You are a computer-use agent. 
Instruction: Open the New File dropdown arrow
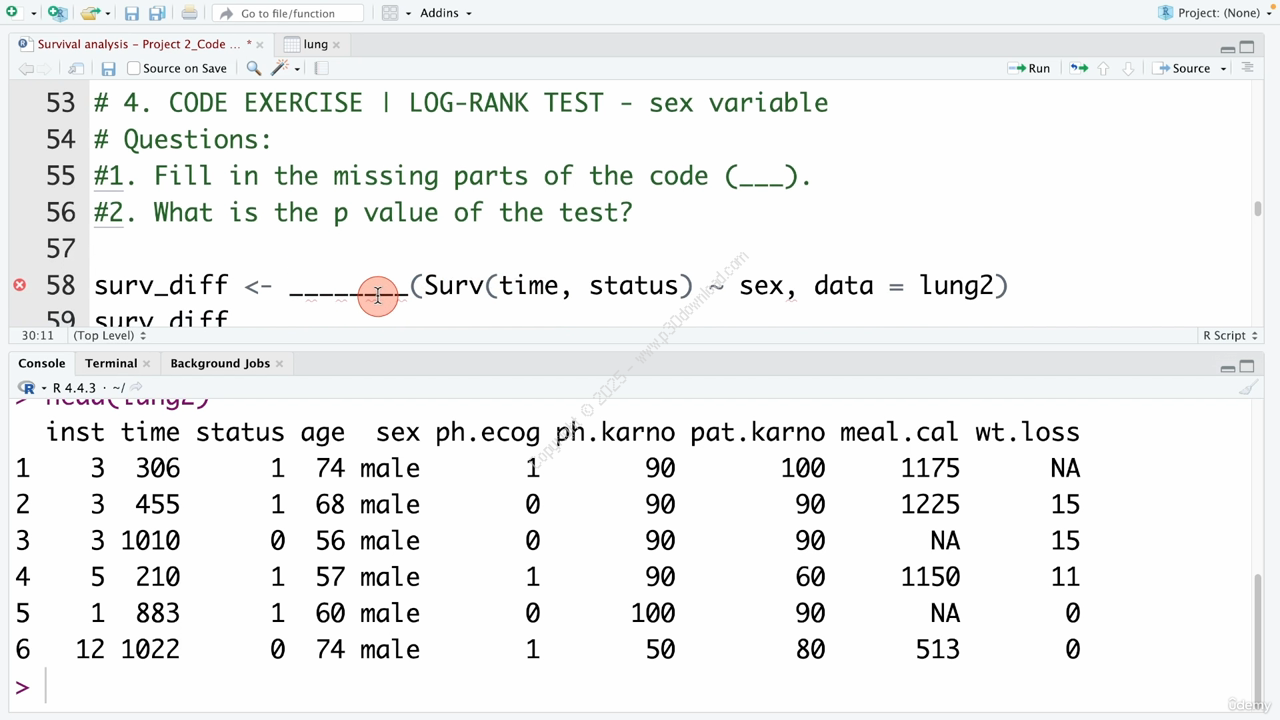[32, 14]
